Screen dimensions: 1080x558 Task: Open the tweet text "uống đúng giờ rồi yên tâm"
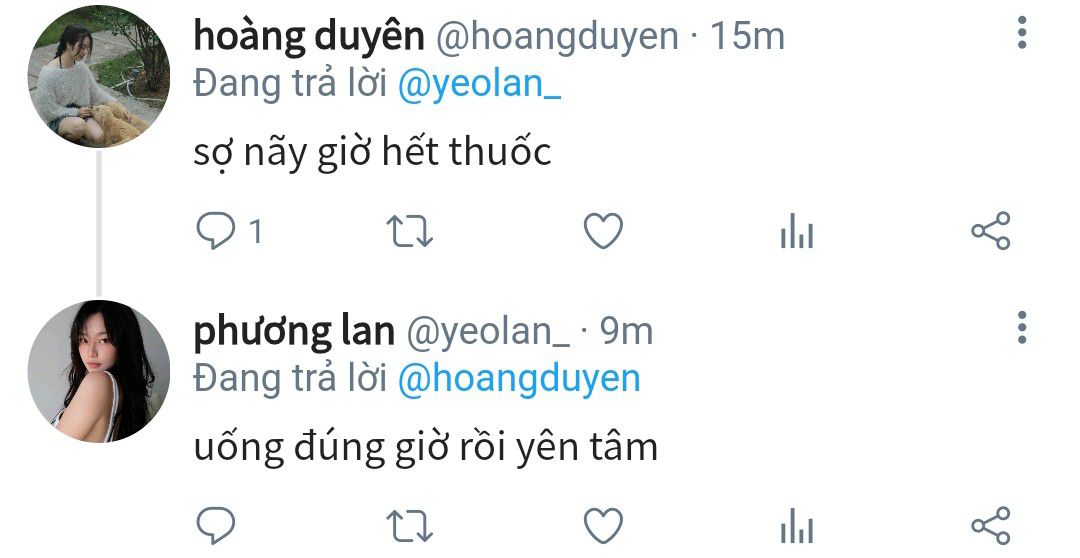coord(426,446)
